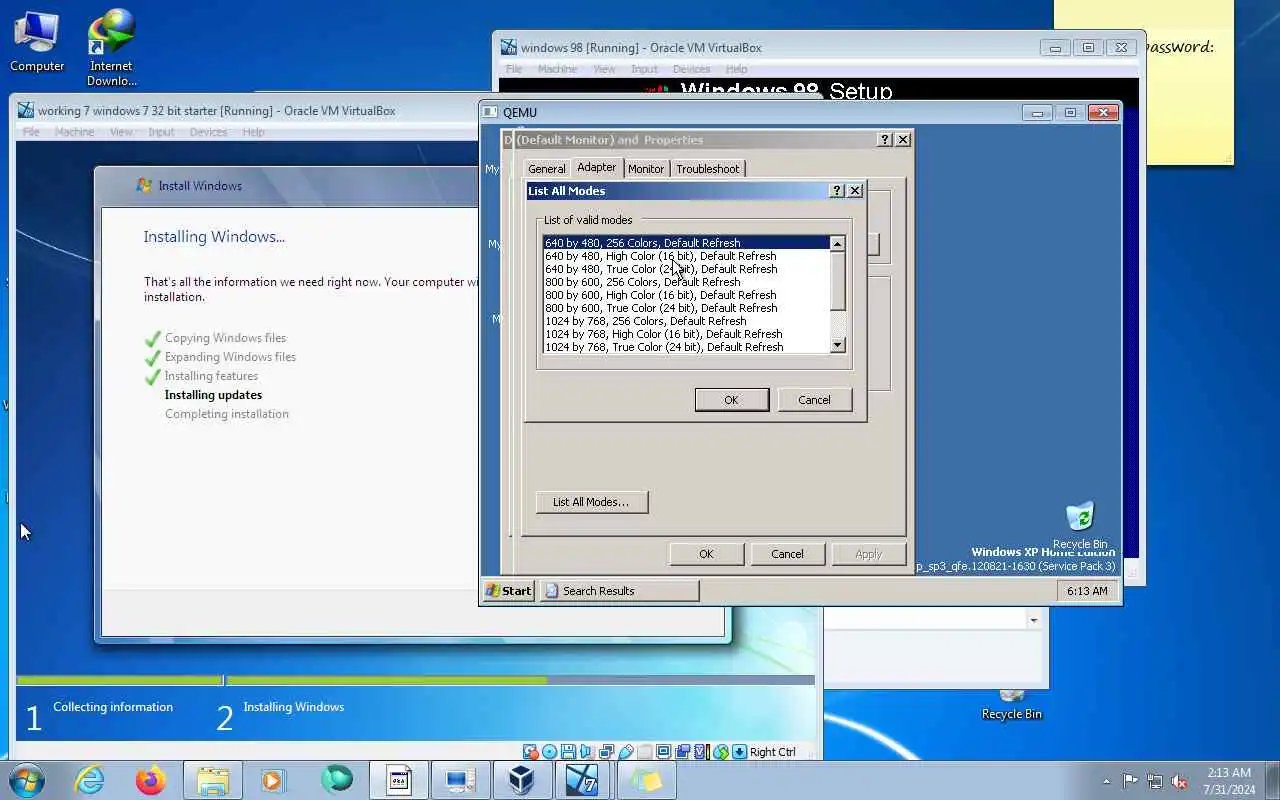Click the VirtualBox hard disk activity indicator
The height and width of the screenshot is (800, 1280).
[529, 752]
